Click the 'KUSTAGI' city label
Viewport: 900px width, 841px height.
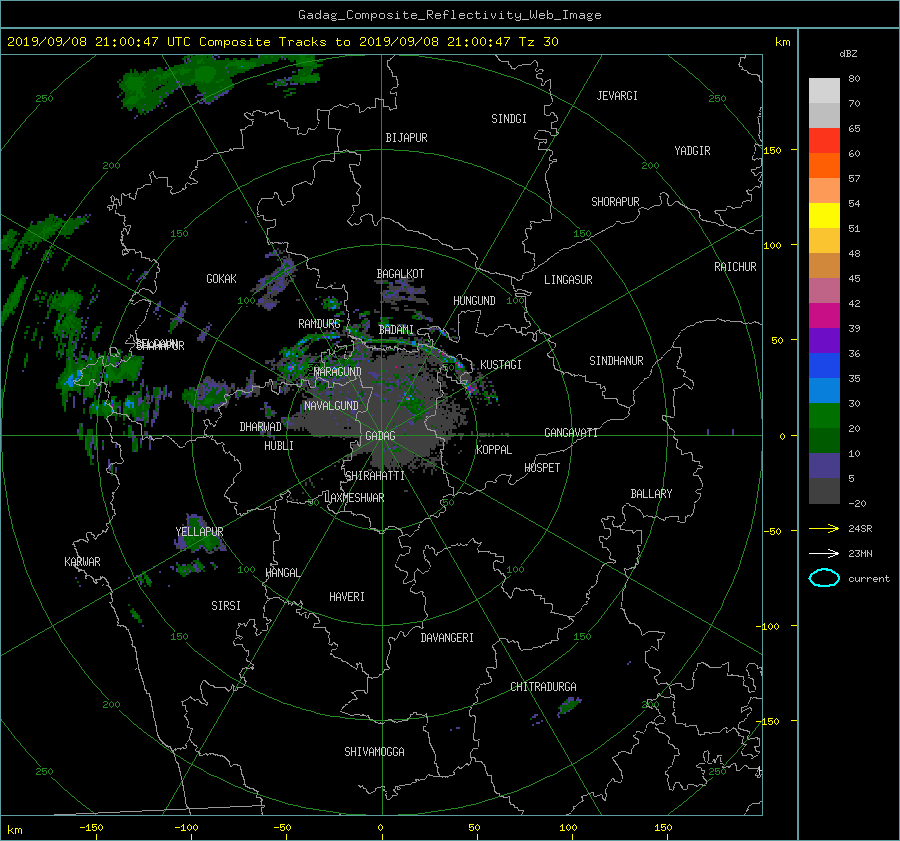click(x=501, y=365)
